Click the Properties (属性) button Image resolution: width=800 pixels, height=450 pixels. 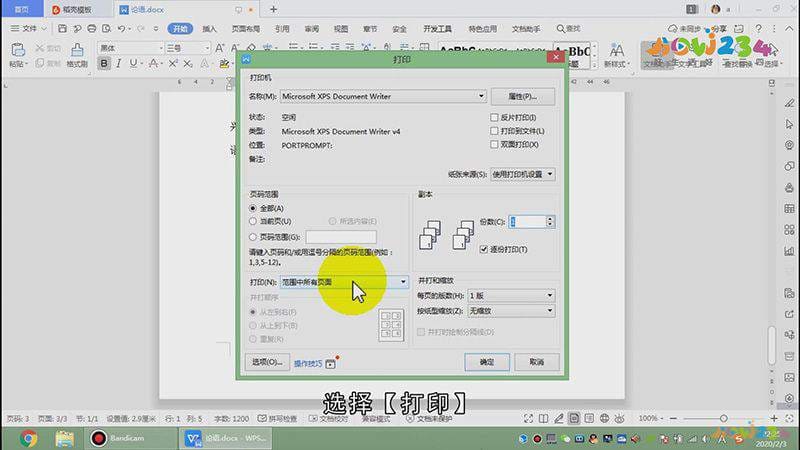coord(522,96)
